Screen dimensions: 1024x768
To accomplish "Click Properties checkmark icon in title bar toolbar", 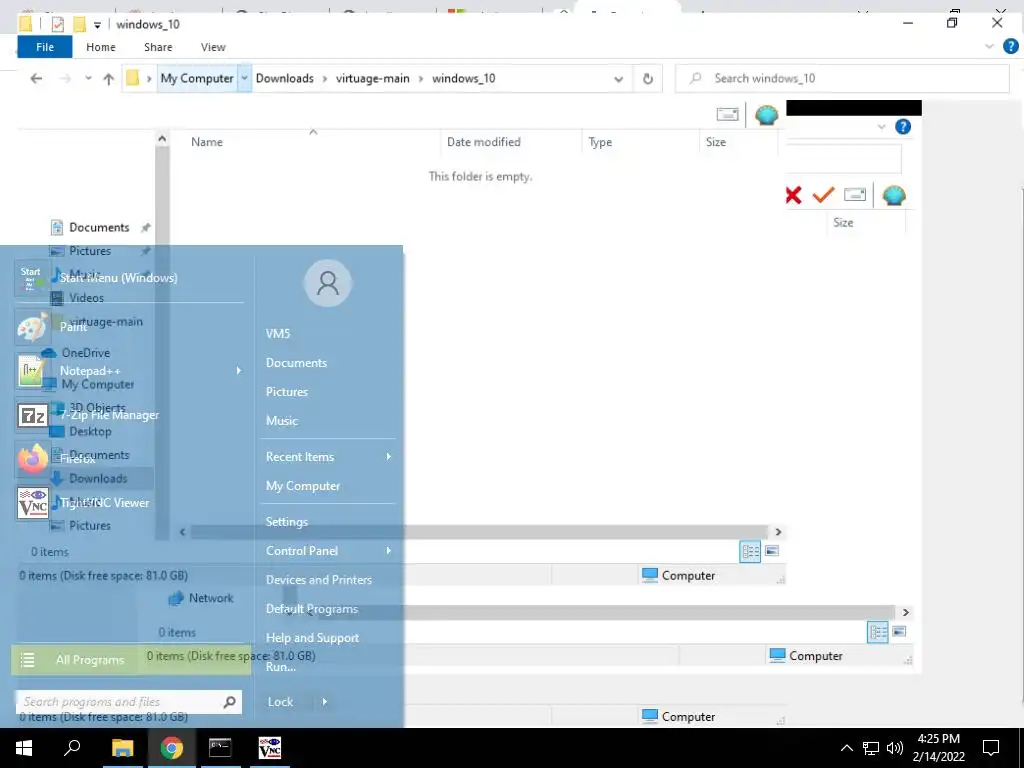I will pos(57,24).
